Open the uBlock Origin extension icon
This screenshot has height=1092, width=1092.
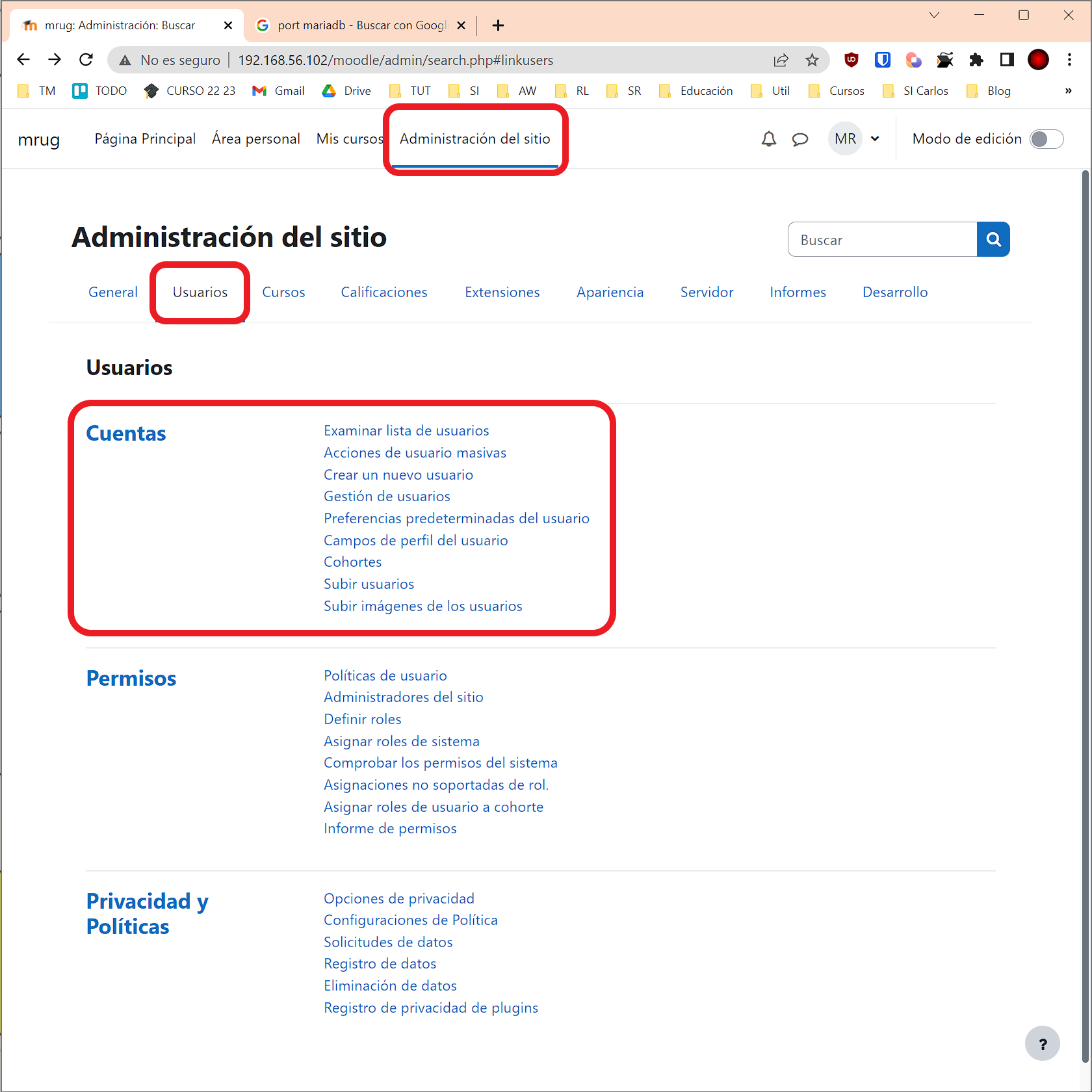tap(851, 60)
